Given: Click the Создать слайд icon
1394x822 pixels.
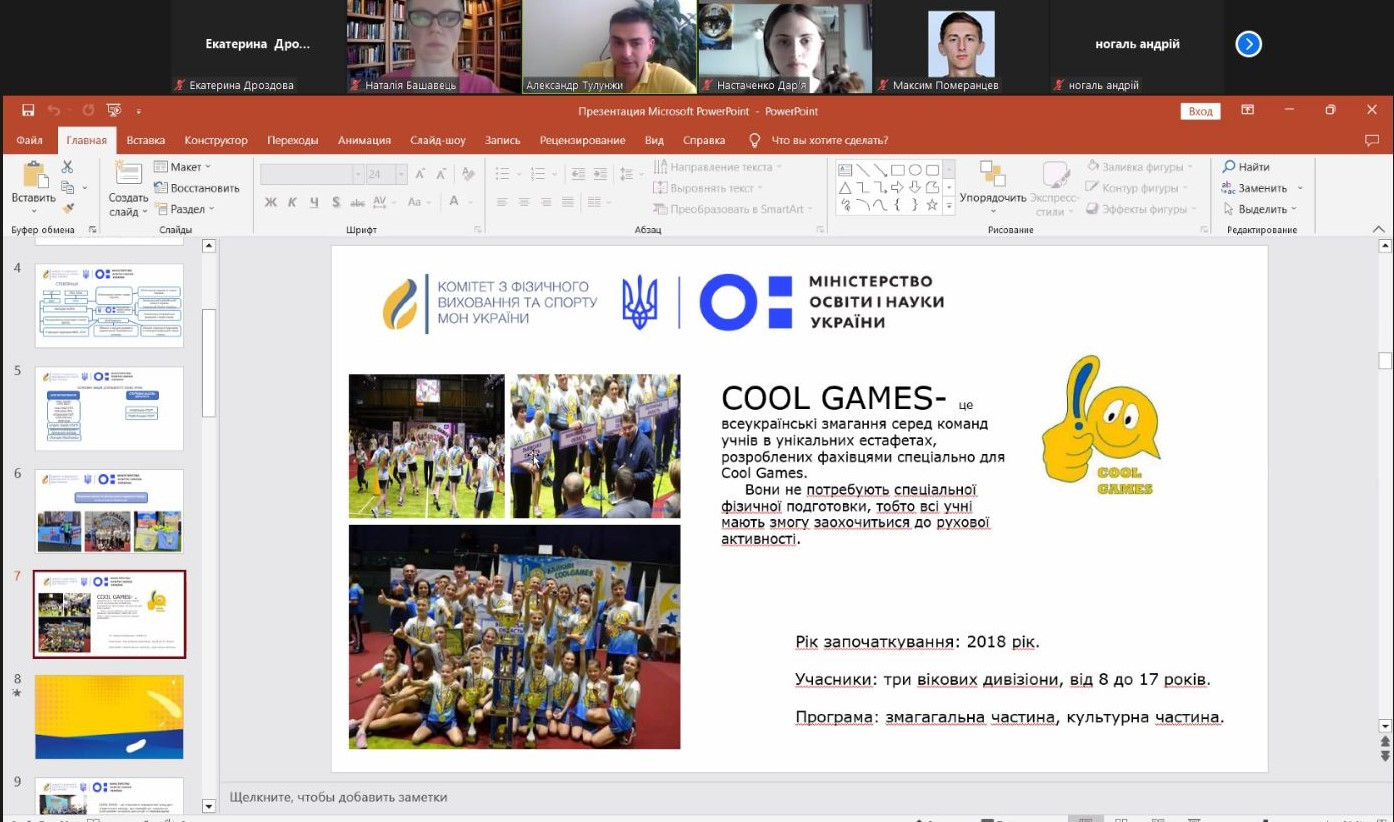Looking at the screenshot, I should click(128, 175).
